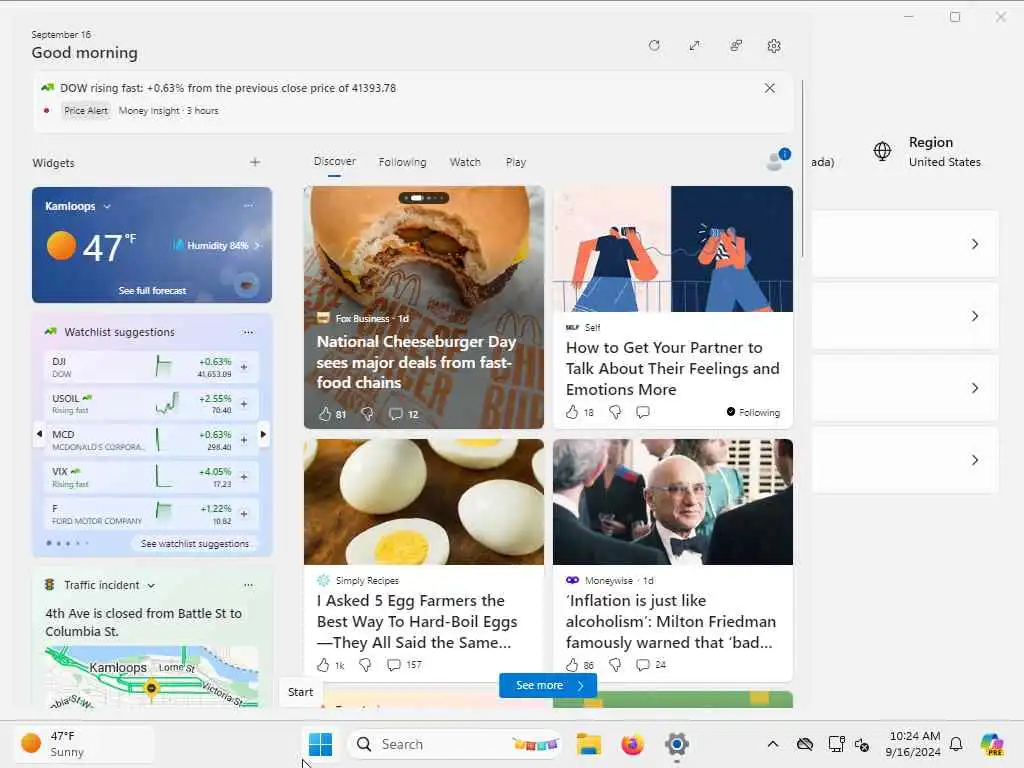Switch to Watch tab

[465, 162]
